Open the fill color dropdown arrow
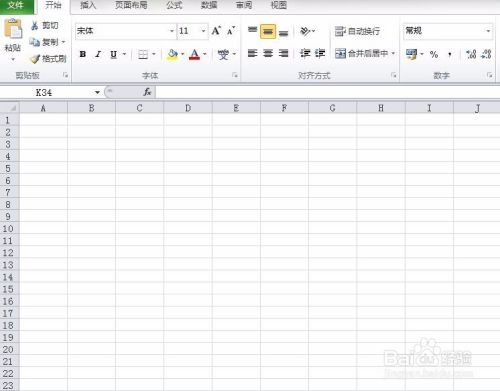Viewport: 500px width, 391px height. pos(182,54)
